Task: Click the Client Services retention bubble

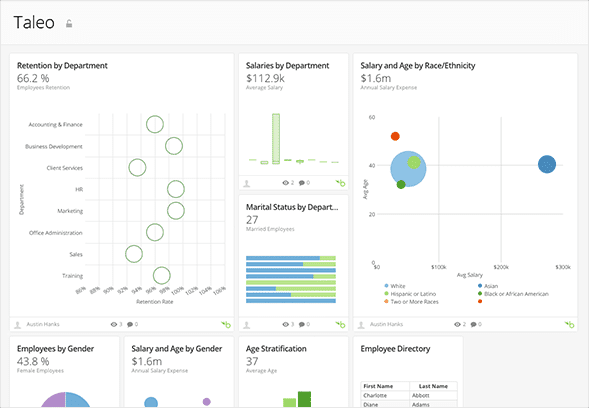Action: pyautogui.click(x=137, y=168)
